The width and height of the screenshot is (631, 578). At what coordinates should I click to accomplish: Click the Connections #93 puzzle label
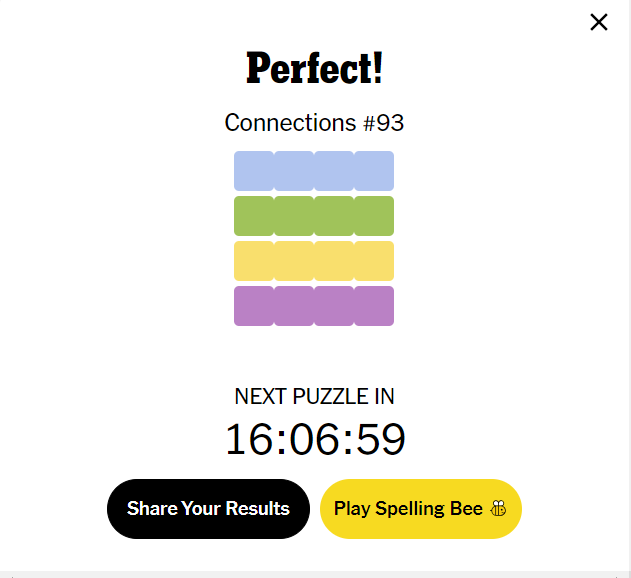(x=314, y=122)
